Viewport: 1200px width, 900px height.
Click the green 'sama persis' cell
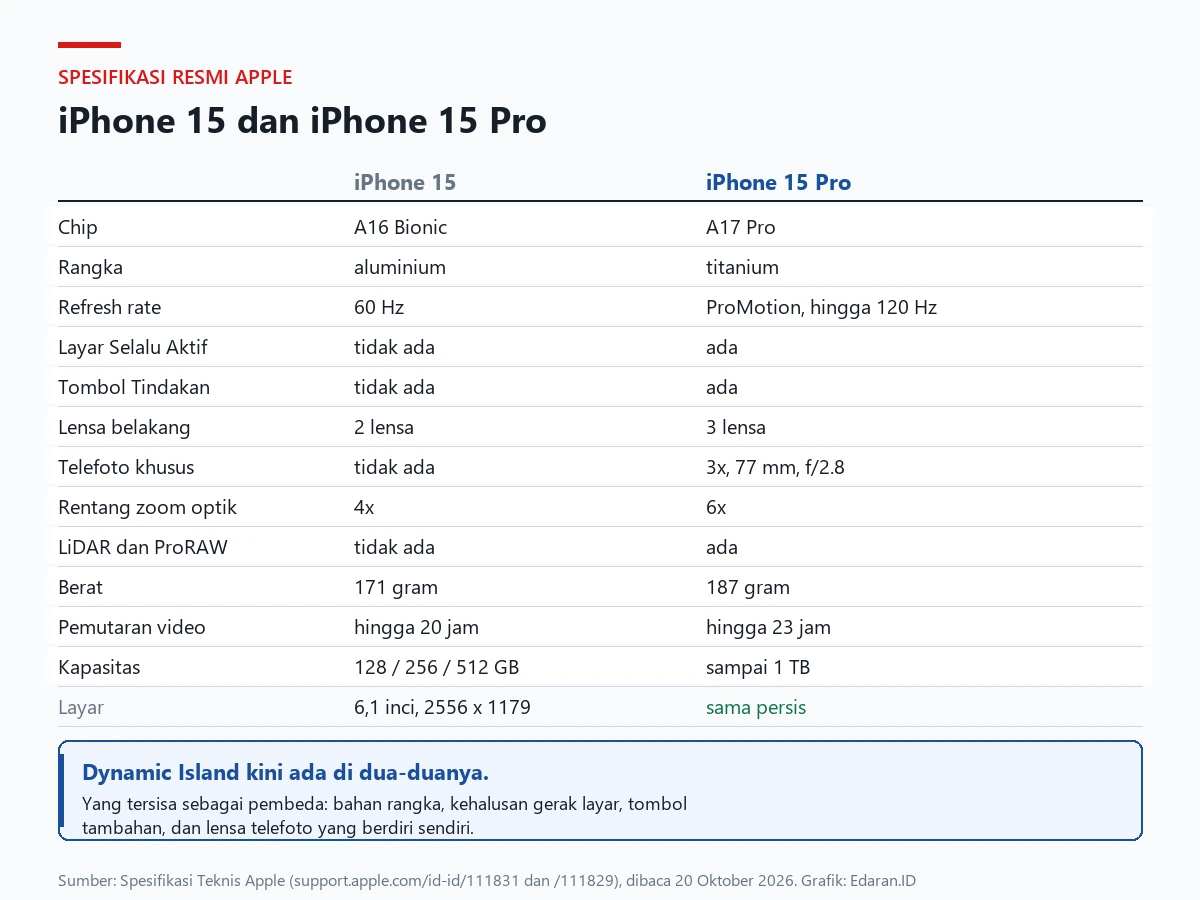pyautogui.click(x=756, y=707)
